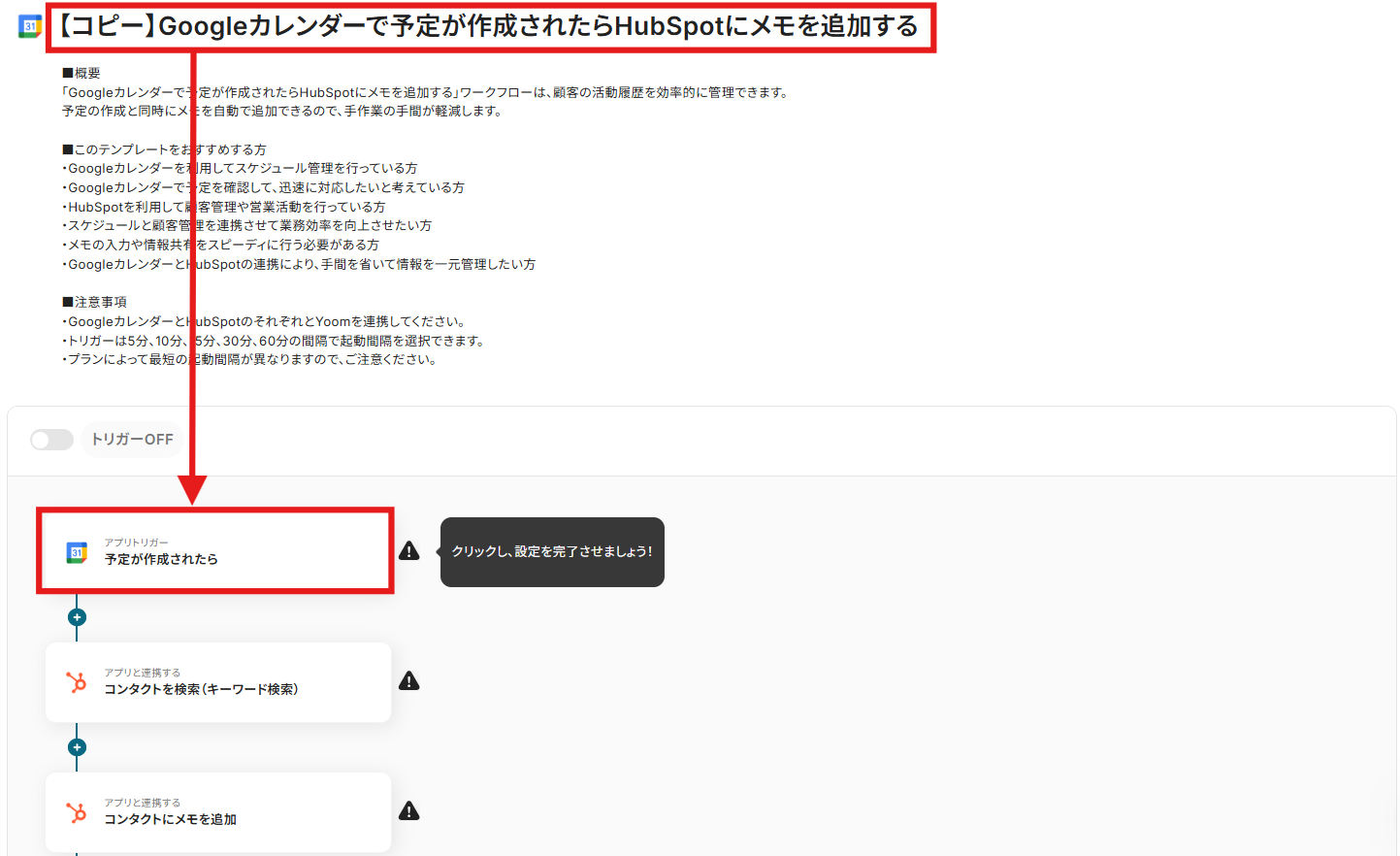The width and height of the screenshot is (1400, 856).
Task: Click the flow title 【コピー】Googleカレンダーで予定が作成されたら…
Action: (489, 26)
